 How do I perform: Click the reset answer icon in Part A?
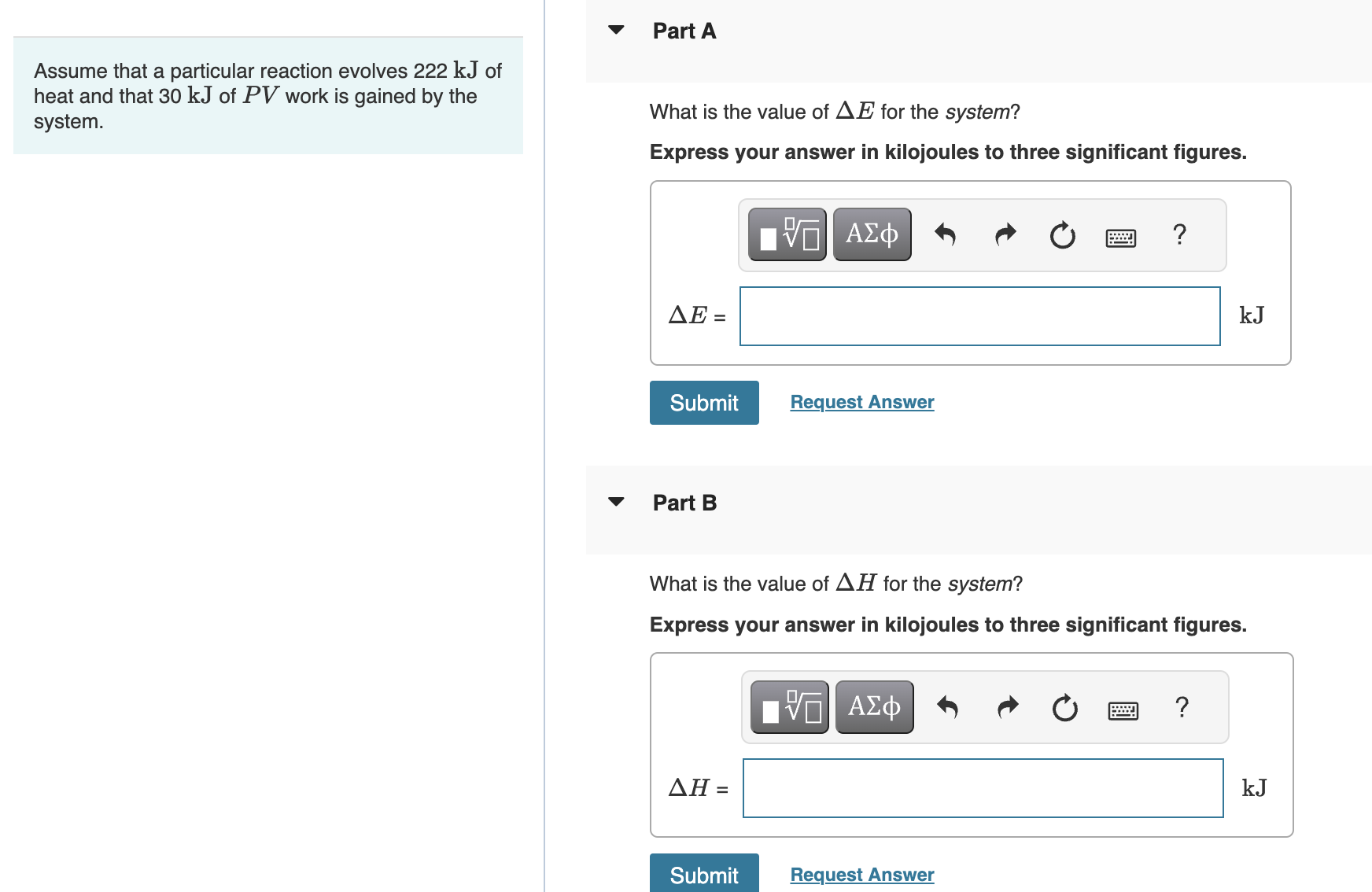[1061, 235]
